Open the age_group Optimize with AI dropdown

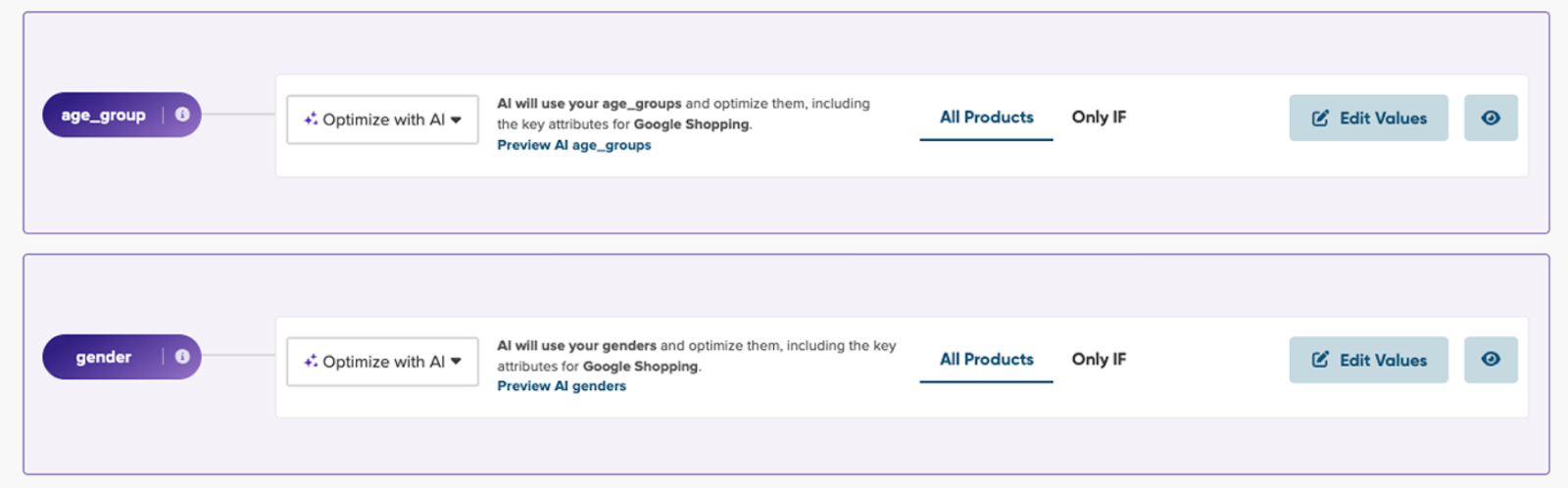pos(382,120)
